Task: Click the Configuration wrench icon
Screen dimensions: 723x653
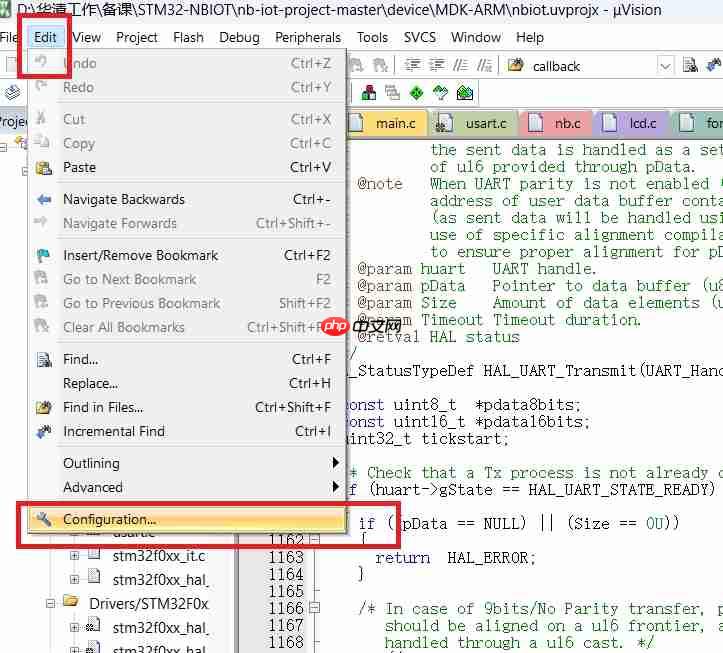Action: point(43,519)
